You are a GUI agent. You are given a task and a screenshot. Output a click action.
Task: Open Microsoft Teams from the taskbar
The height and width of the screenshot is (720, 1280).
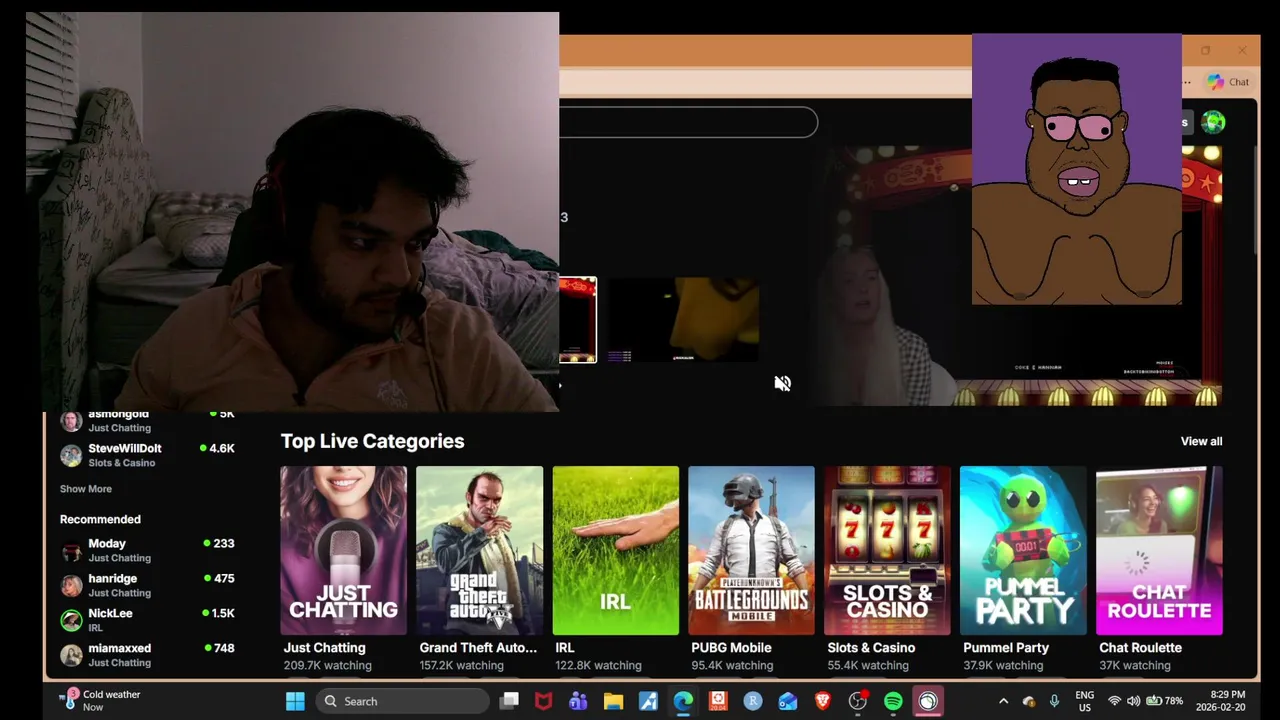(578, 701)
